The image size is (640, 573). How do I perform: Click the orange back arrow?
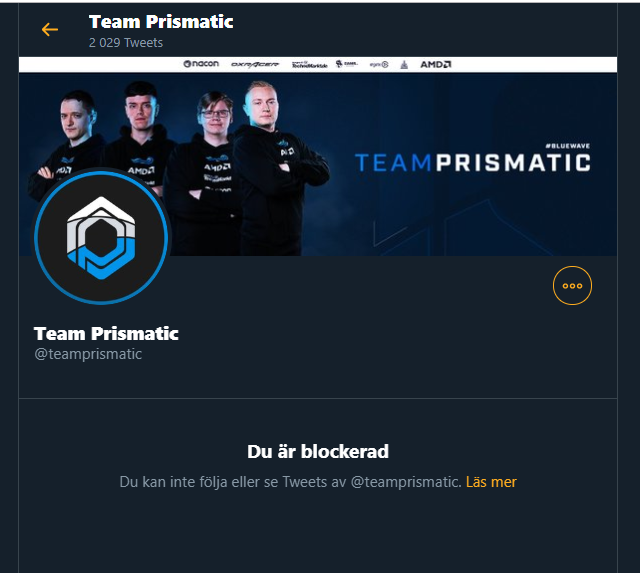pyautogui.click(x=50, y=29)
